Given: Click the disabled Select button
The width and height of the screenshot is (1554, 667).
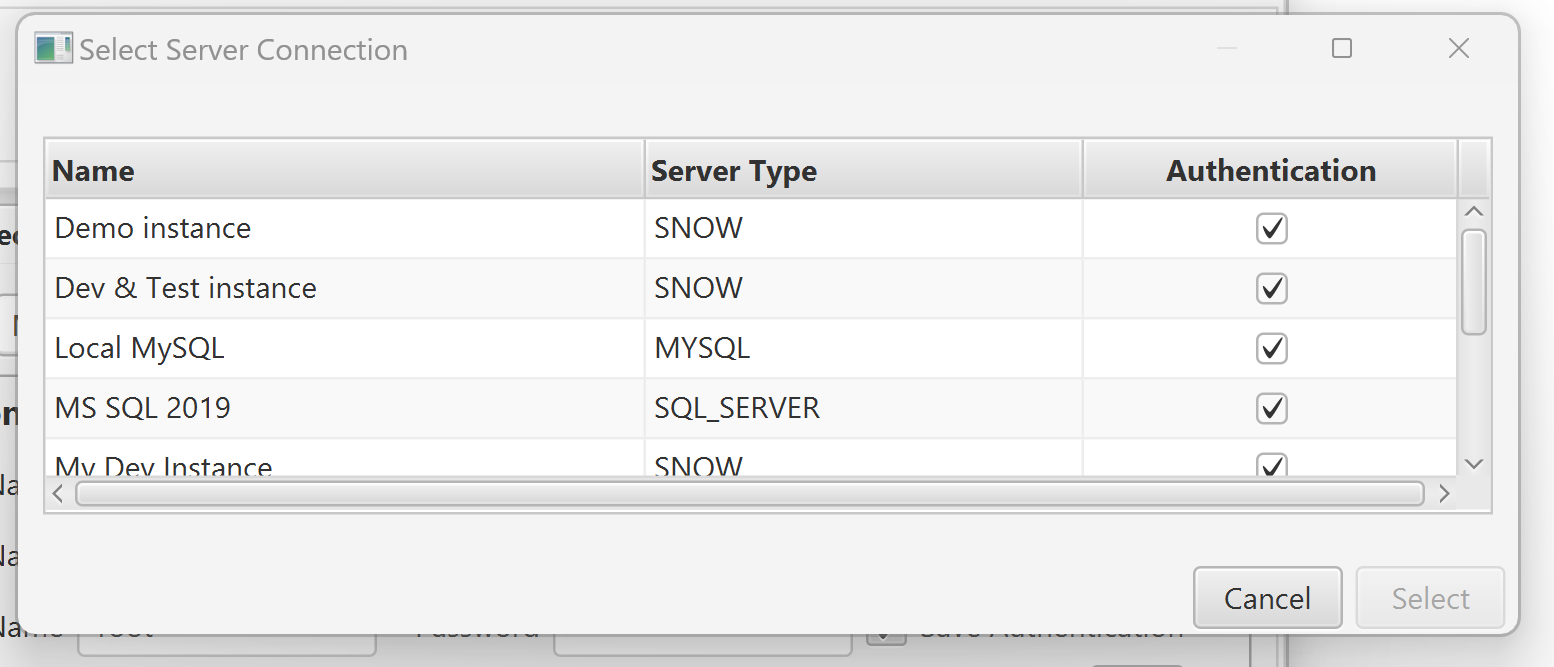Looking at the screenshot, I should [x=1430, y=598].
